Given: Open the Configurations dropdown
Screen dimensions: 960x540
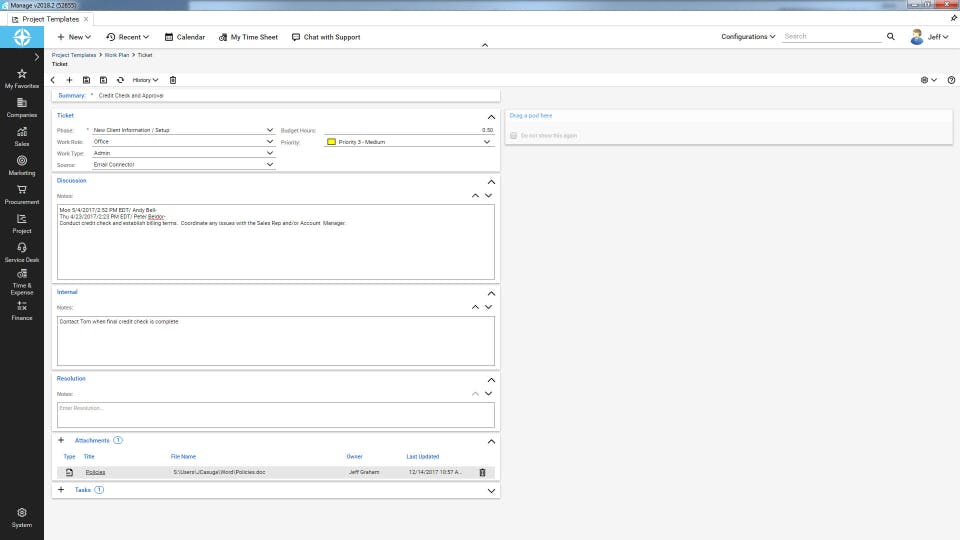Looking at the screenshot, I should (x=748, y=37).
